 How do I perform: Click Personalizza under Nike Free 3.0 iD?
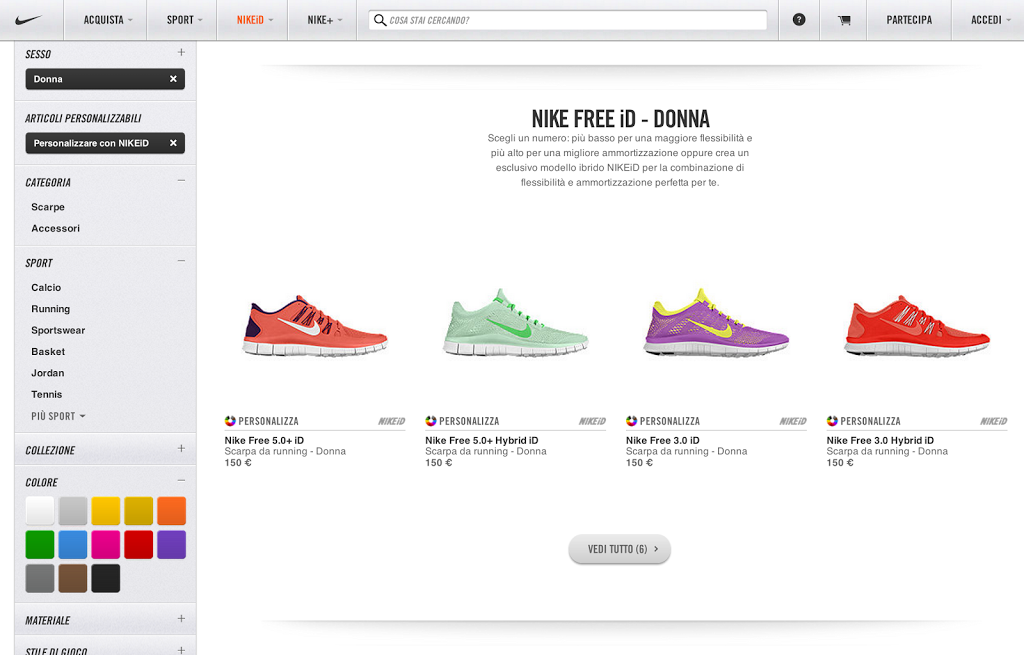point(670,421)
